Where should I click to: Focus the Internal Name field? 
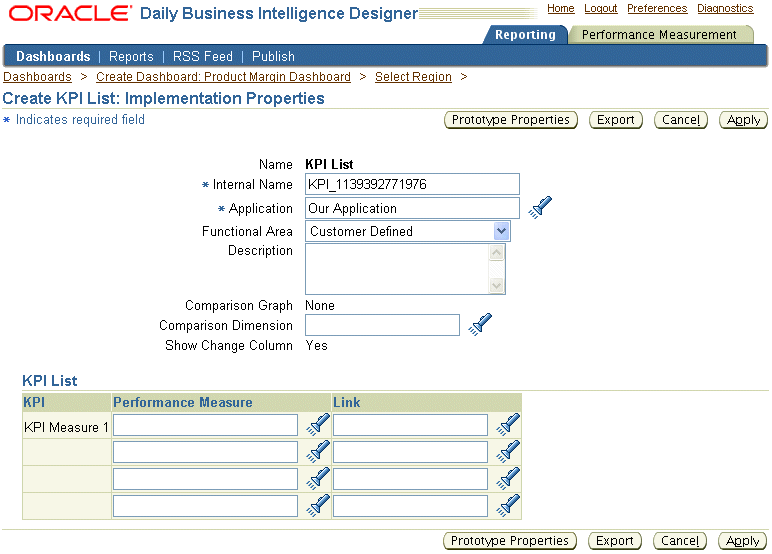412,184
